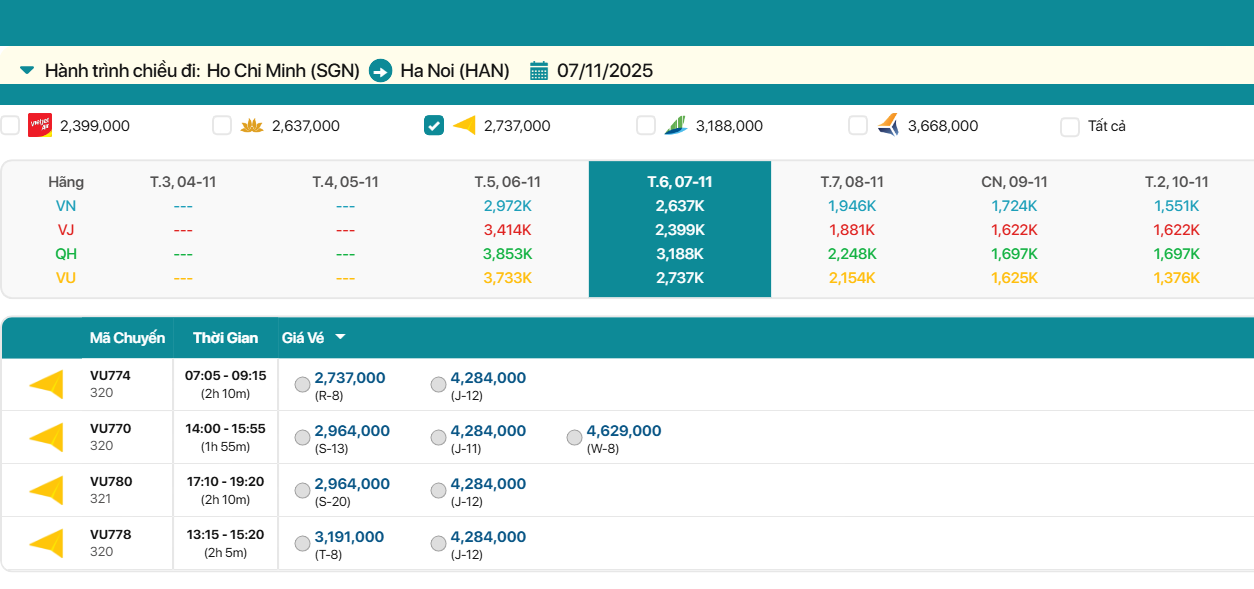Collapse the "Hành trình chiều đi" section arrow

pos(27,71)
